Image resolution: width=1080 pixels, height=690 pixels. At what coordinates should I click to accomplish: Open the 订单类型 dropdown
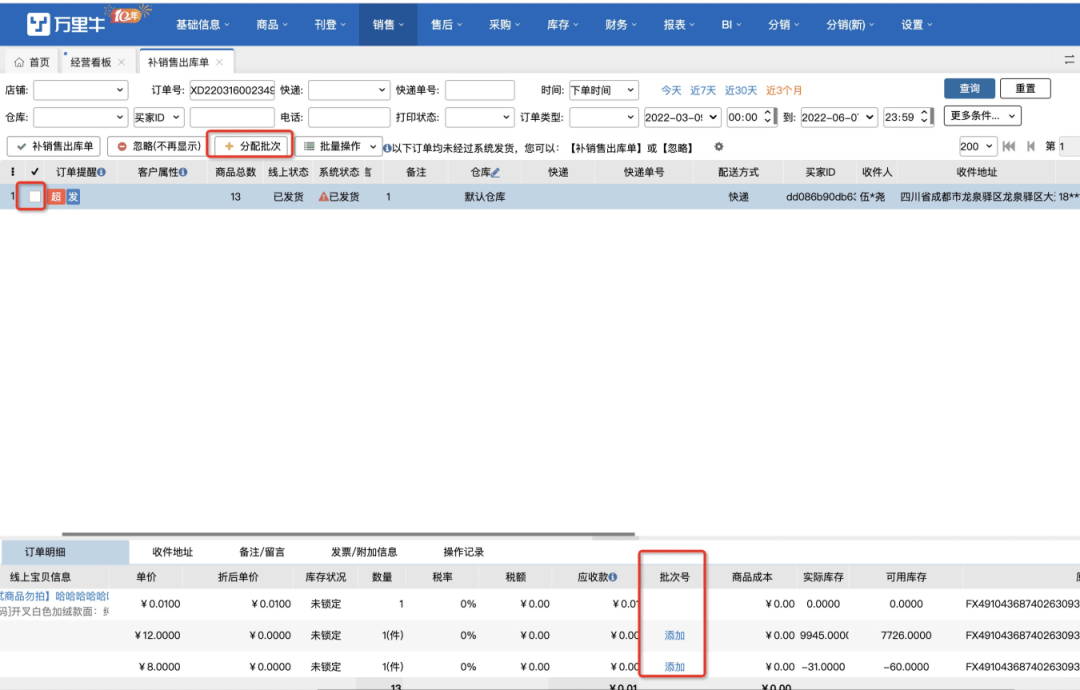tap(603, 117)
